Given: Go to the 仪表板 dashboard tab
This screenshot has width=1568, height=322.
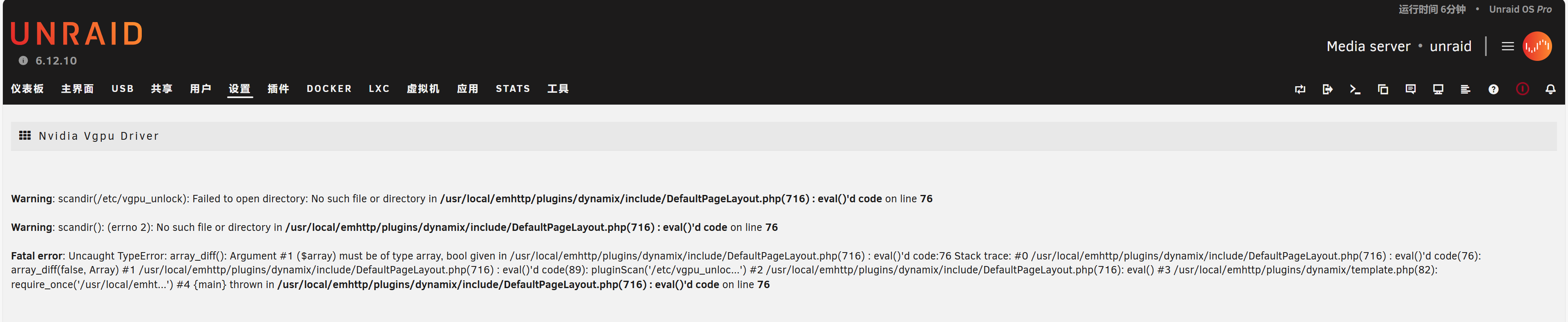Looking at the screenshot, I should (27, 89).
